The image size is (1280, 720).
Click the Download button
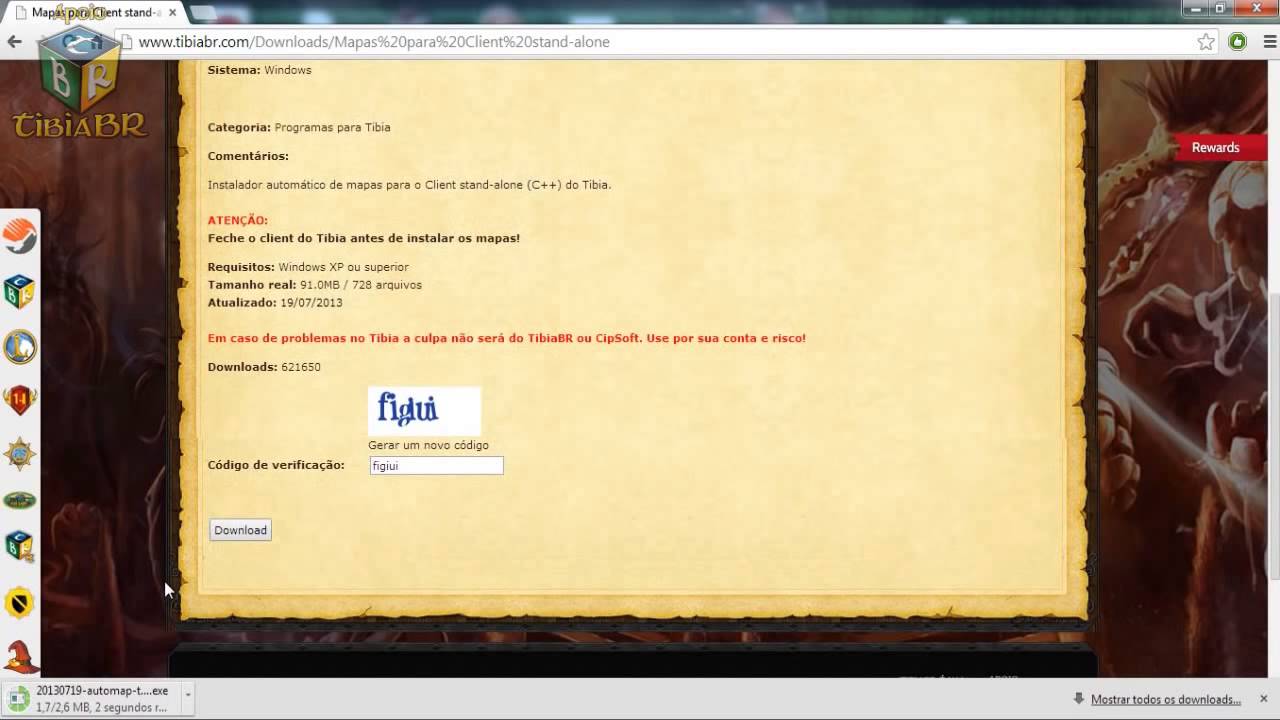pos(240,530)
